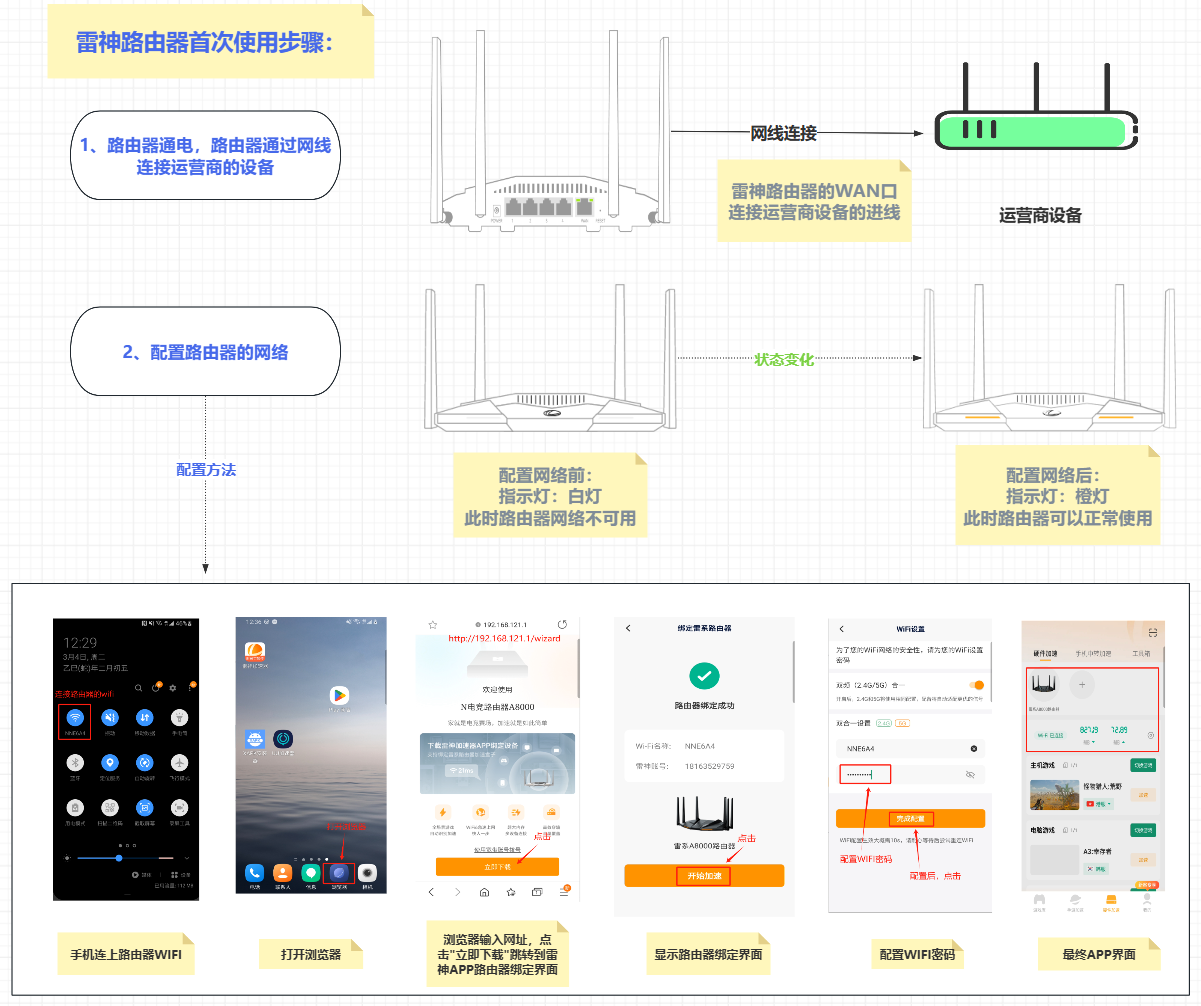Open the Contacts app in the dock

coord(283,872)
